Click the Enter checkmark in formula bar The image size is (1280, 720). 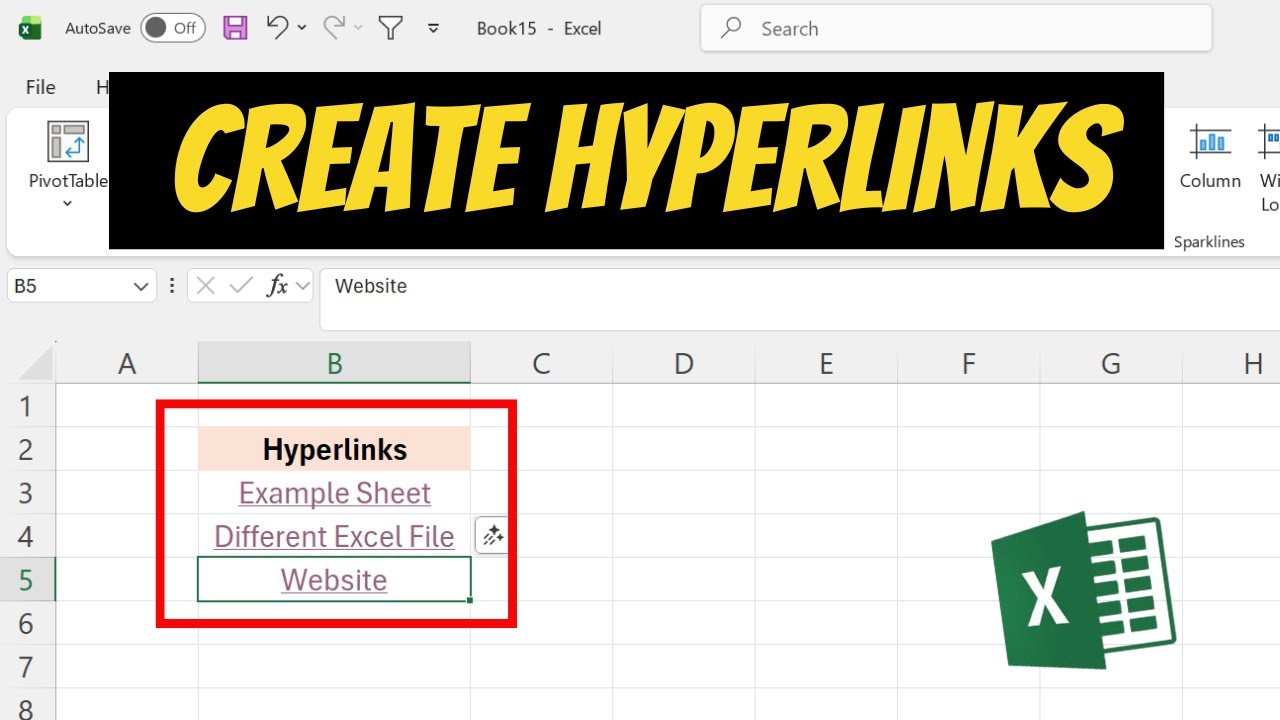[x=240, y=286]
